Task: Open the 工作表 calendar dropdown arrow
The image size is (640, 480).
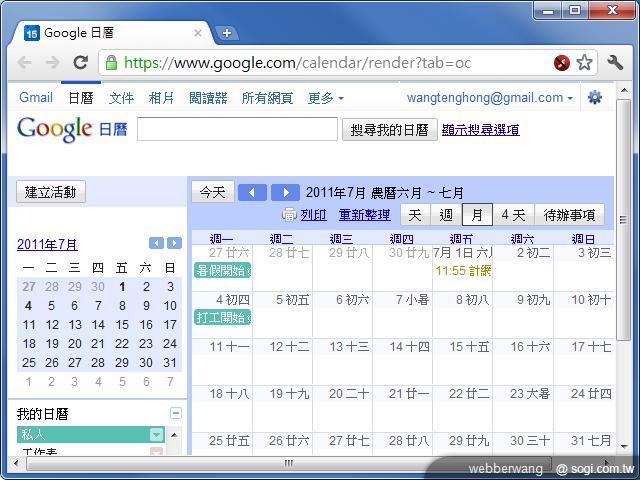Action: [157, 451]
